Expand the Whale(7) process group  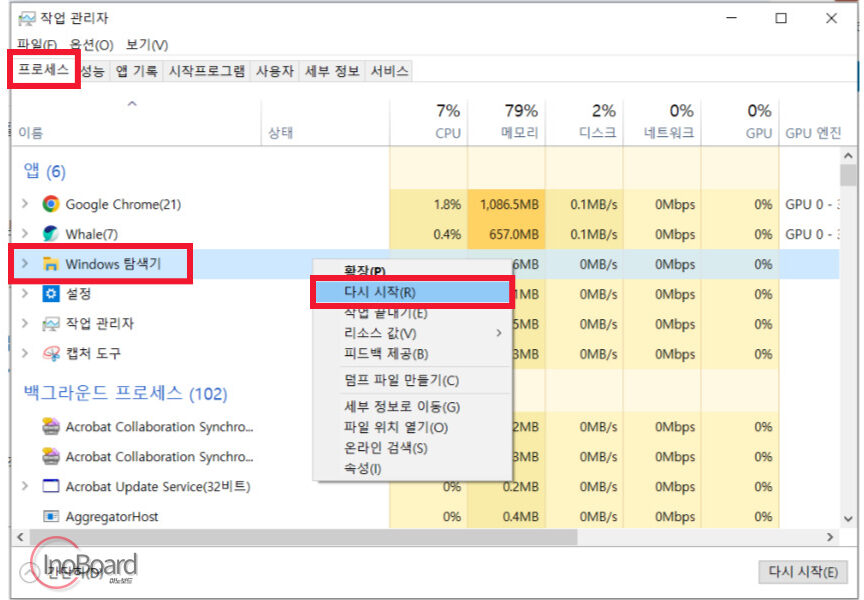click(25, 234)
